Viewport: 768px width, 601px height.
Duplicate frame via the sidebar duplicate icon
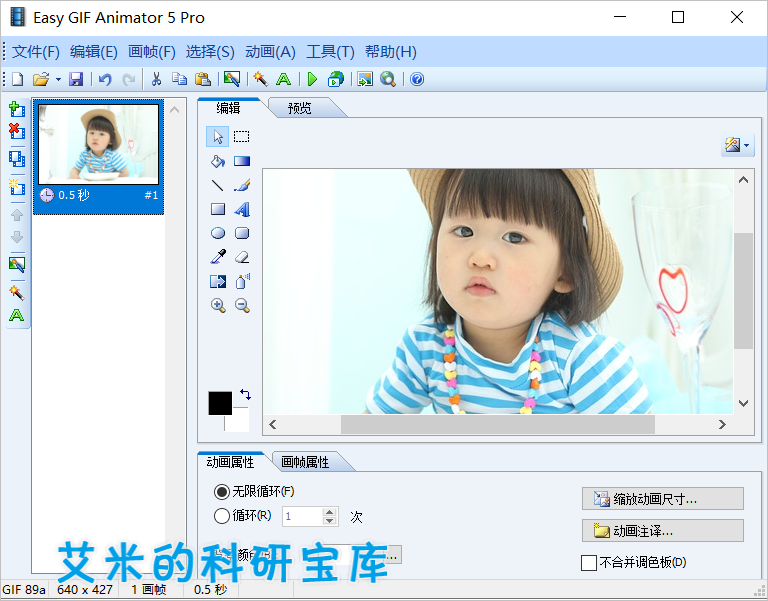click(17, 159)
